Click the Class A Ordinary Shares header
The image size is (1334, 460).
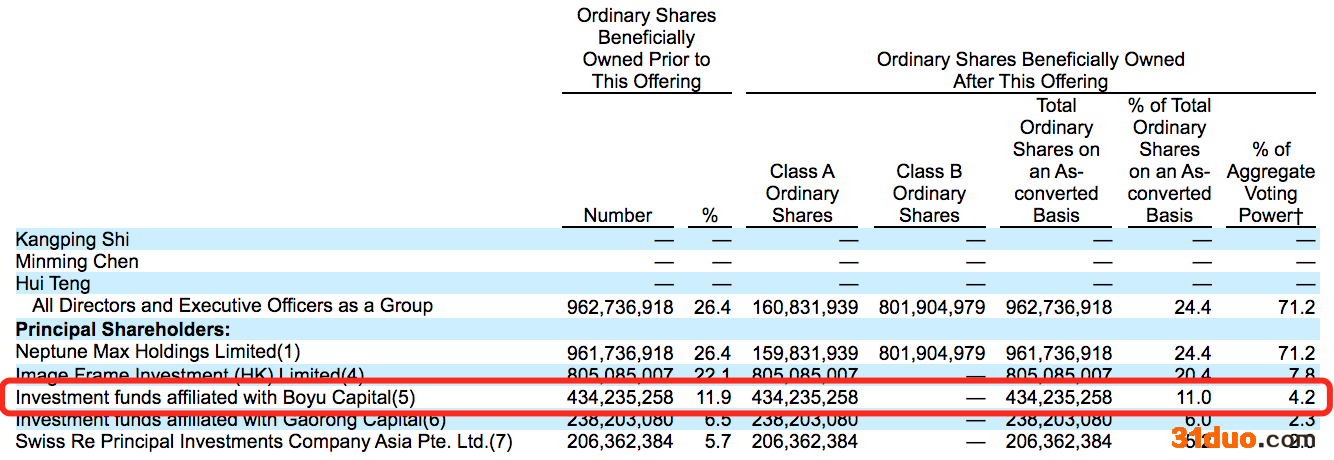coord(802,194)
